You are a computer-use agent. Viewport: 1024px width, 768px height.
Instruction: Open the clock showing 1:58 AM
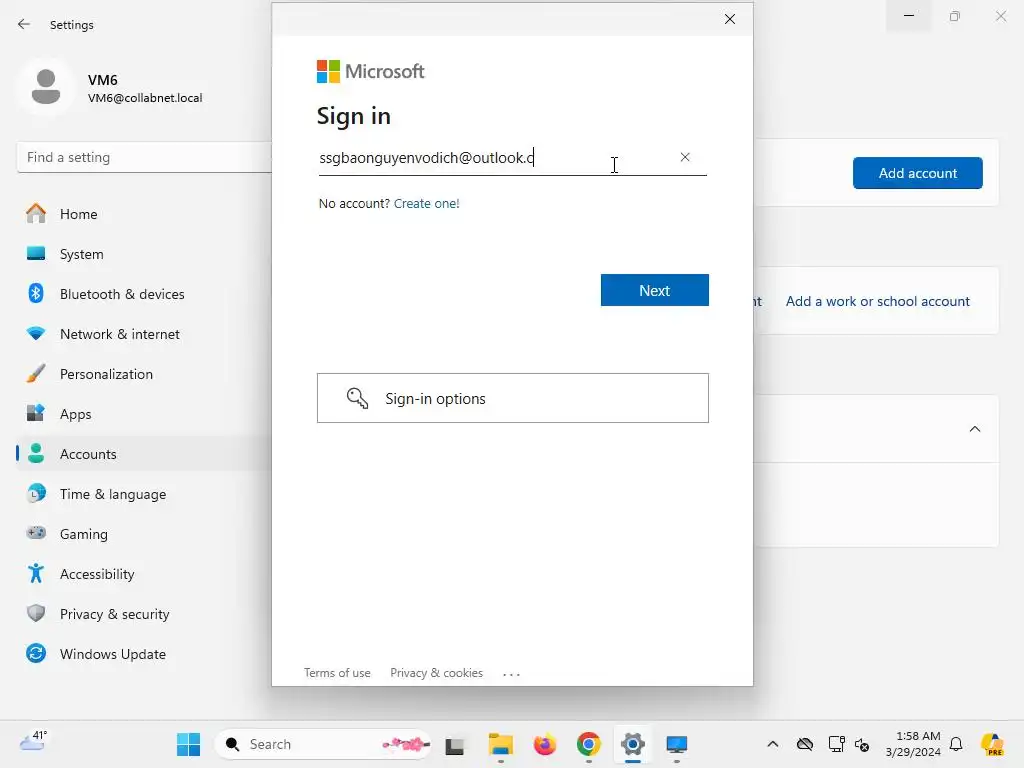pyautogui.click(x=913, y=744)
